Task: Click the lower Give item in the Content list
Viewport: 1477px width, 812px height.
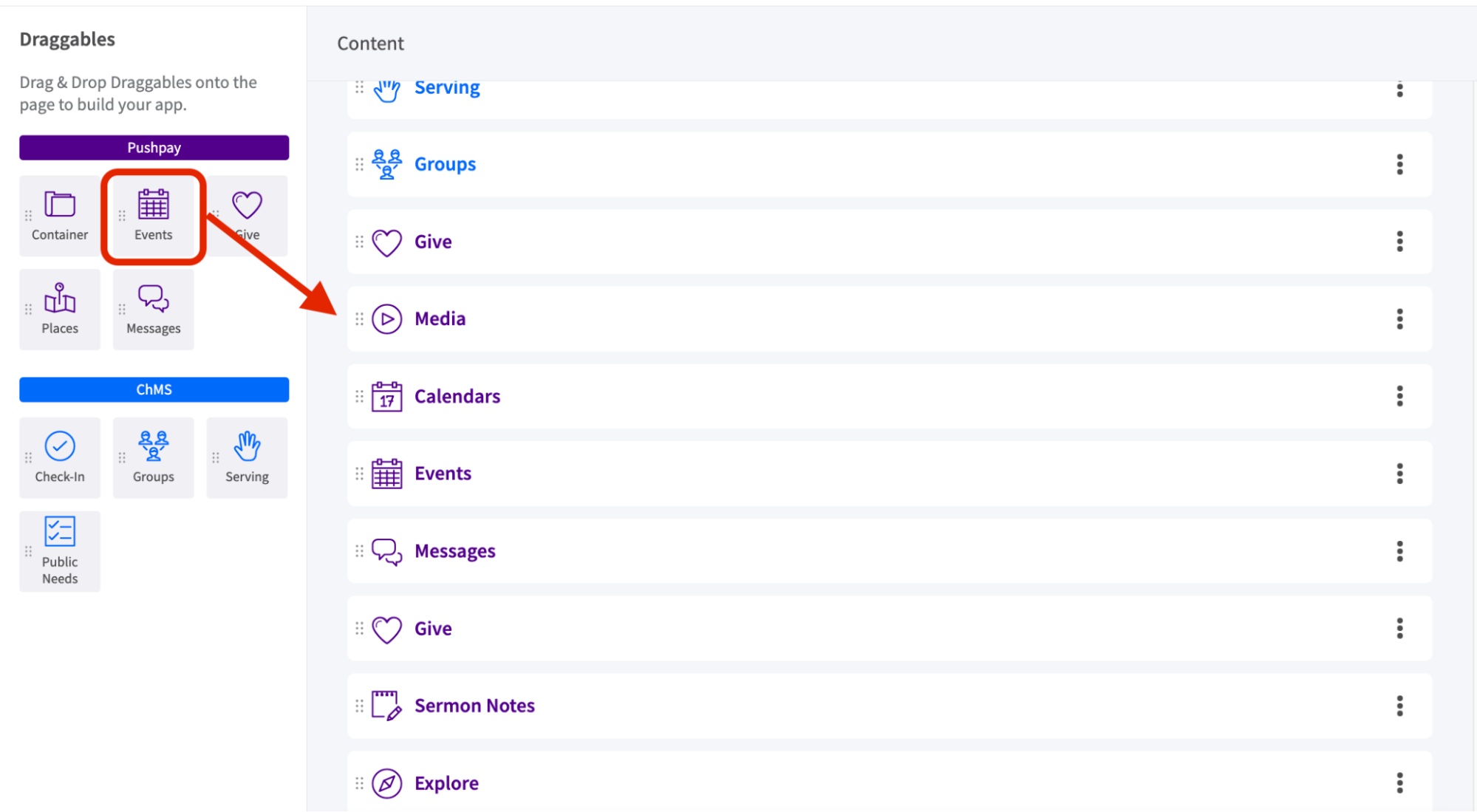Action: point(433,628)
